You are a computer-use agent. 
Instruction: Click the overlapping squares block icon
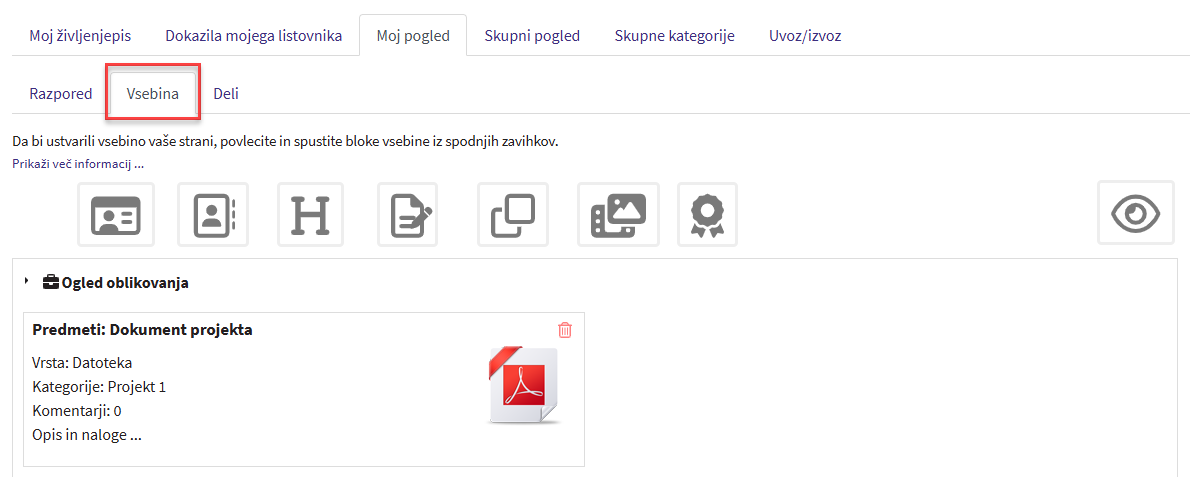513,214
